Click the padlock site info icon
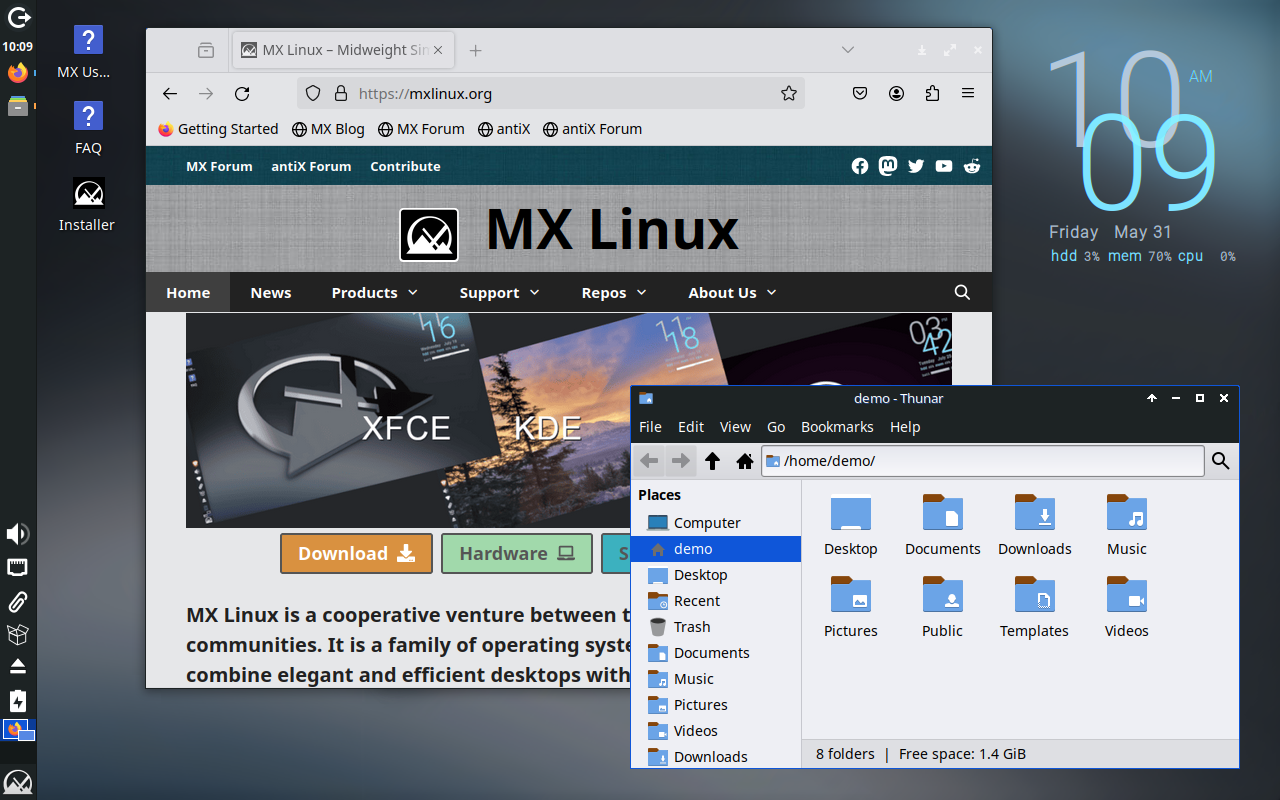This screenshot has height=800, width=1280. click(x=340, y=93)
